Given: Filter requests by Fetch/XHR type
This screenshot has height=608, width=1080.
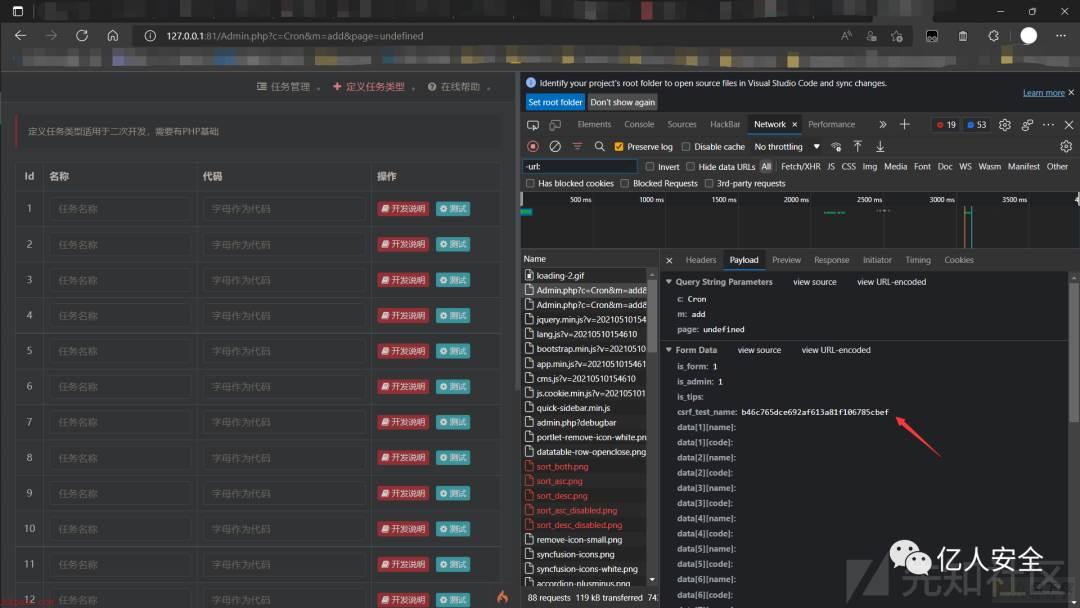Looking at the screenshot, I should click(x=800, y=167).
